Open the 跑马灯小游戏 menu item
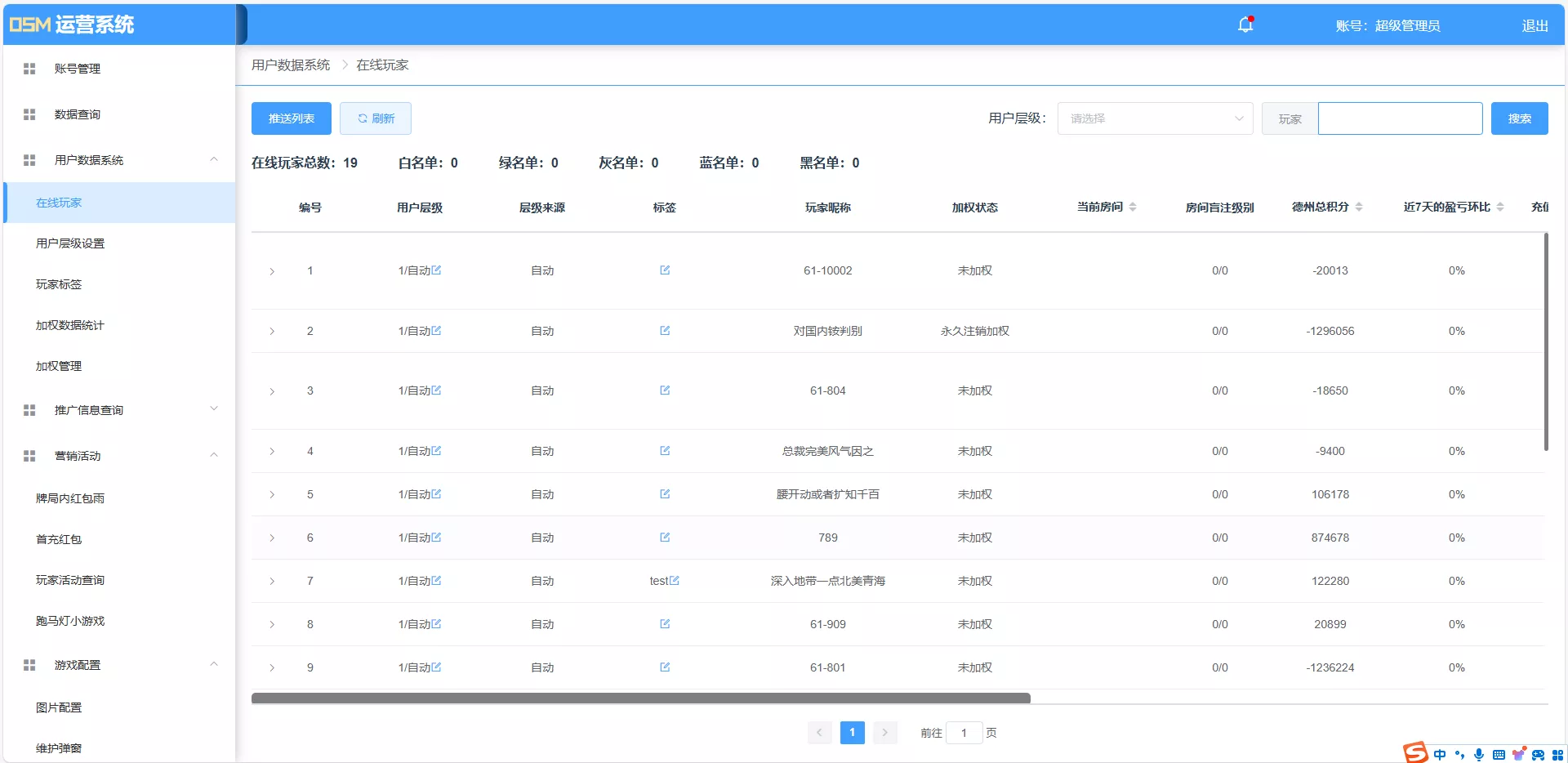 (69, 621)
